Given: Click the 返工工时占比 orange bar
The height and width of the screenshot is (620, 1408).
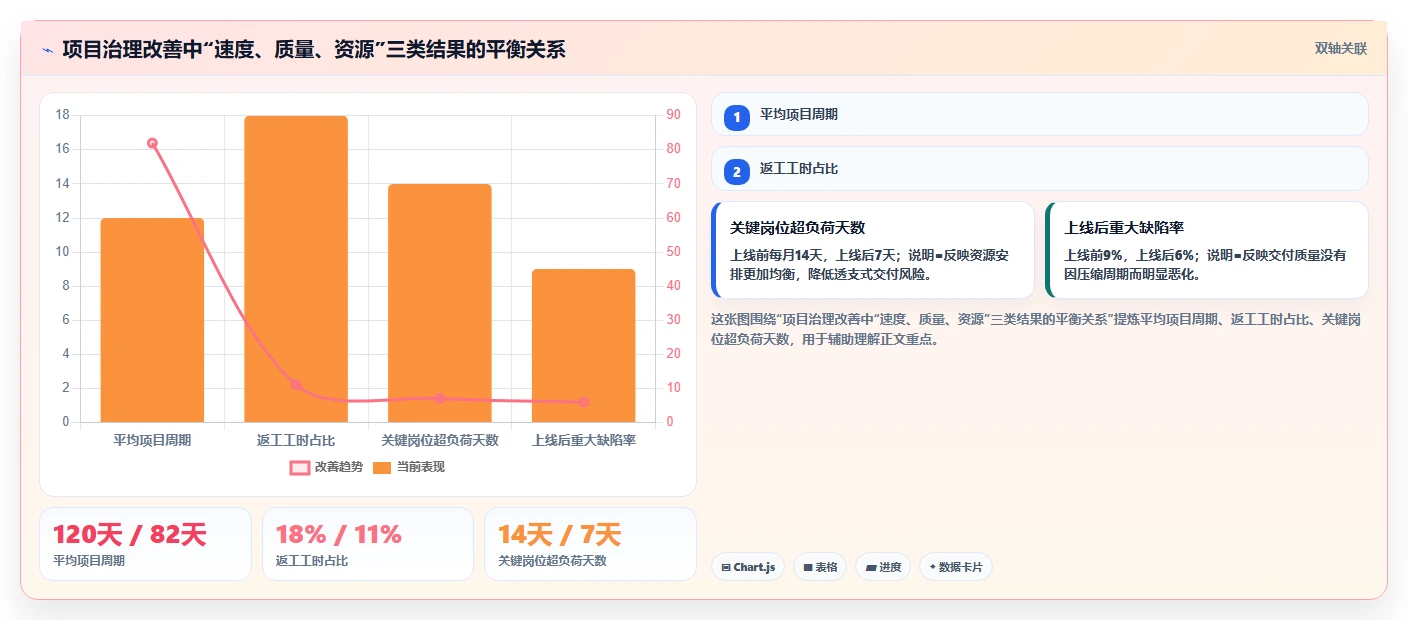Looking at the screenshot, I should 296,269.
